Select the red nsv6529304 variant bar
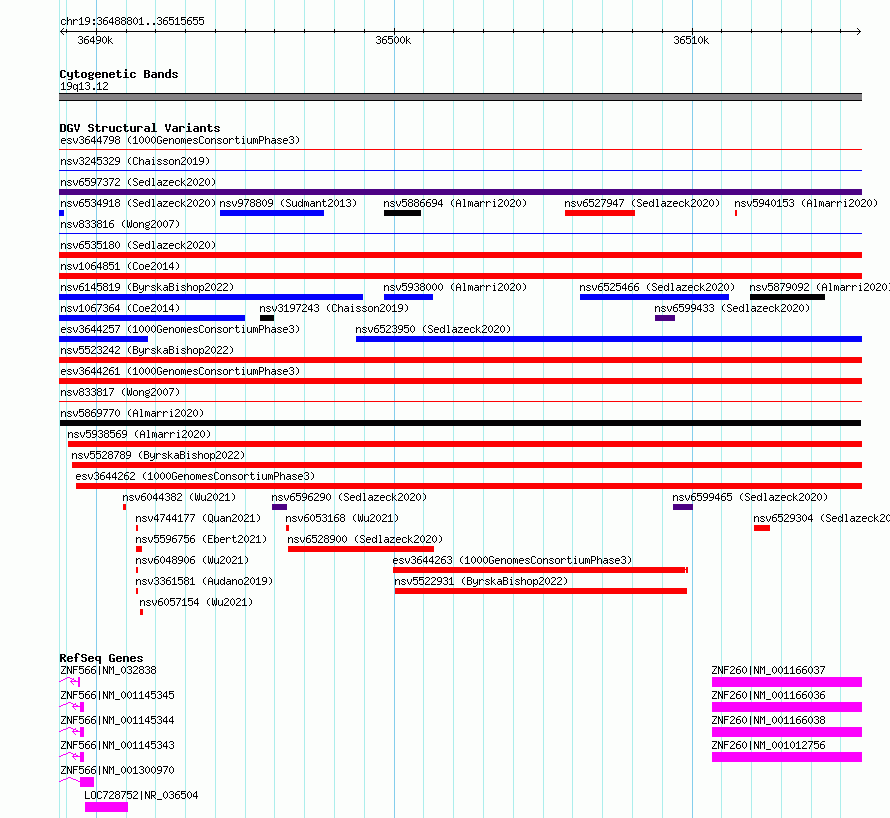The height and width of the screenshot is (818, 890). coord(762,528)
